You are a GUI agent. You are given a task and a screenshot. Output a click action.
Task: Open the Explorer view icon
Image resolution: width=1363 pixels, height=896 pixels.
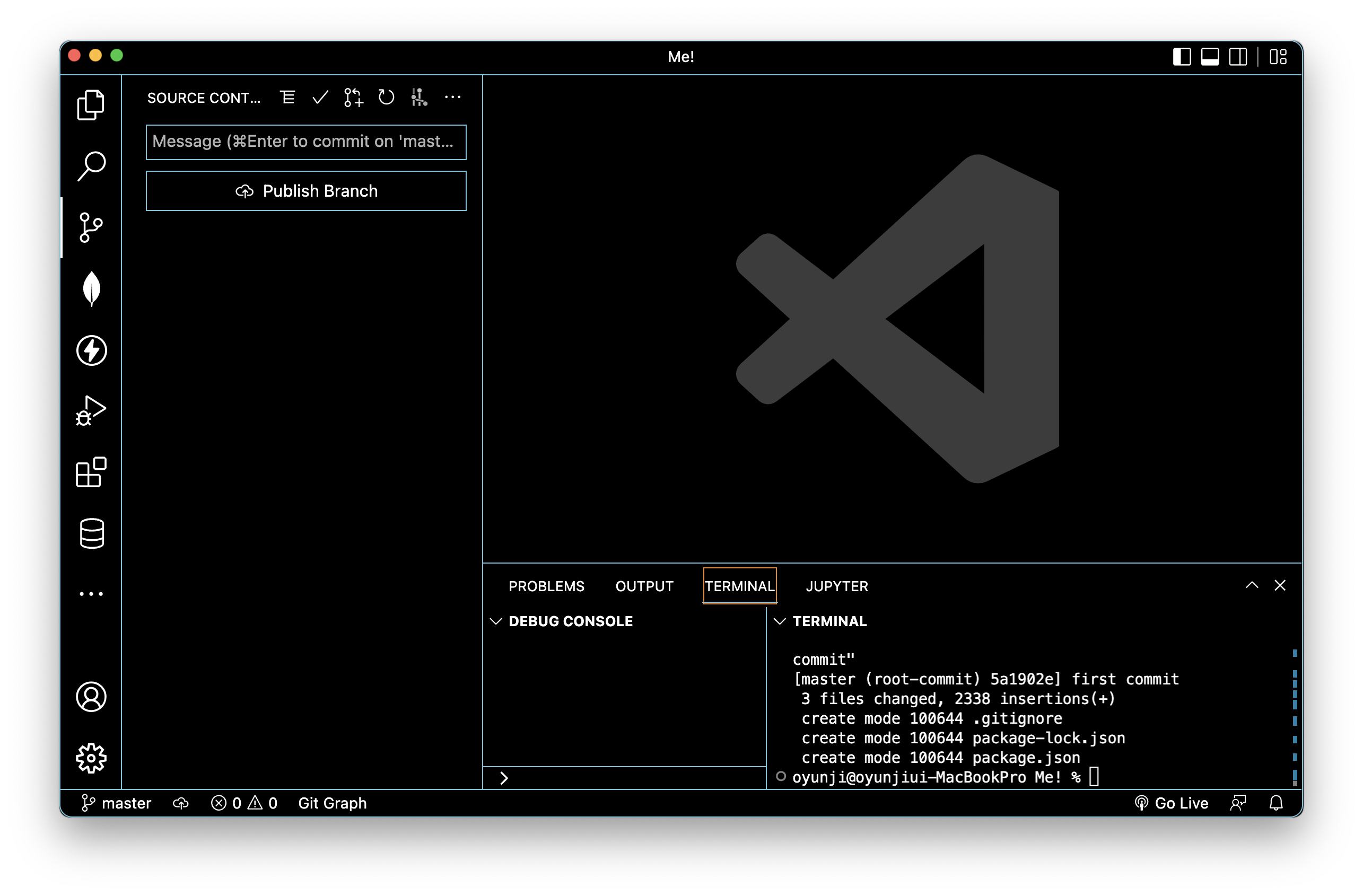tap(91, 105)
